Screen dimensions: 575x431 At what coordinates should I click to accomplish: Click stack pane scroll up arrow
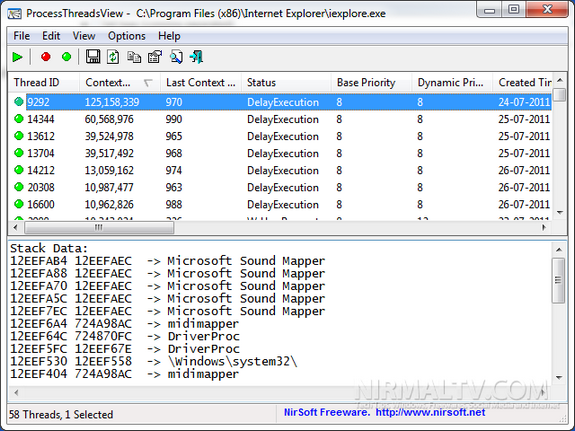(559, 250)
